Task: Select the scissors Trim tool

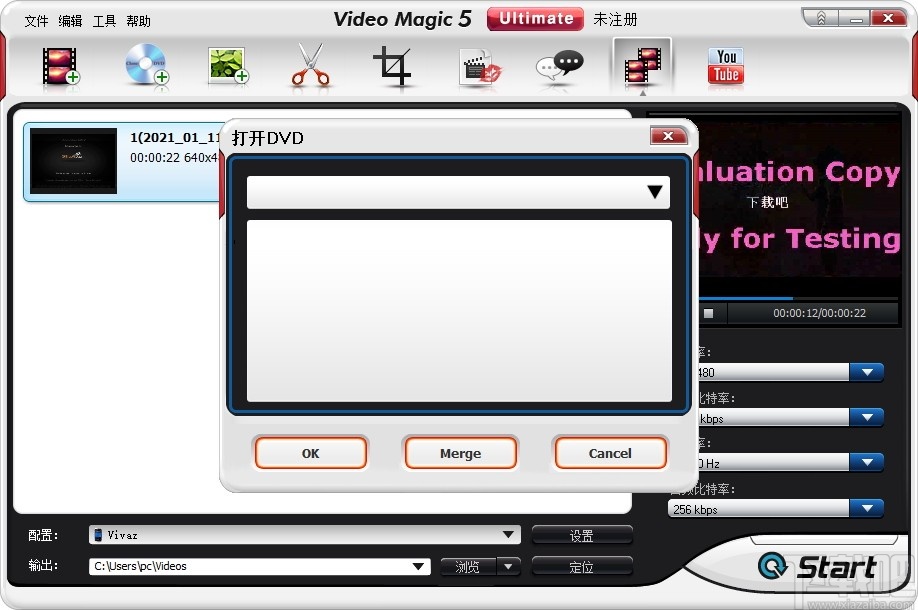Action: pos(309,65)
